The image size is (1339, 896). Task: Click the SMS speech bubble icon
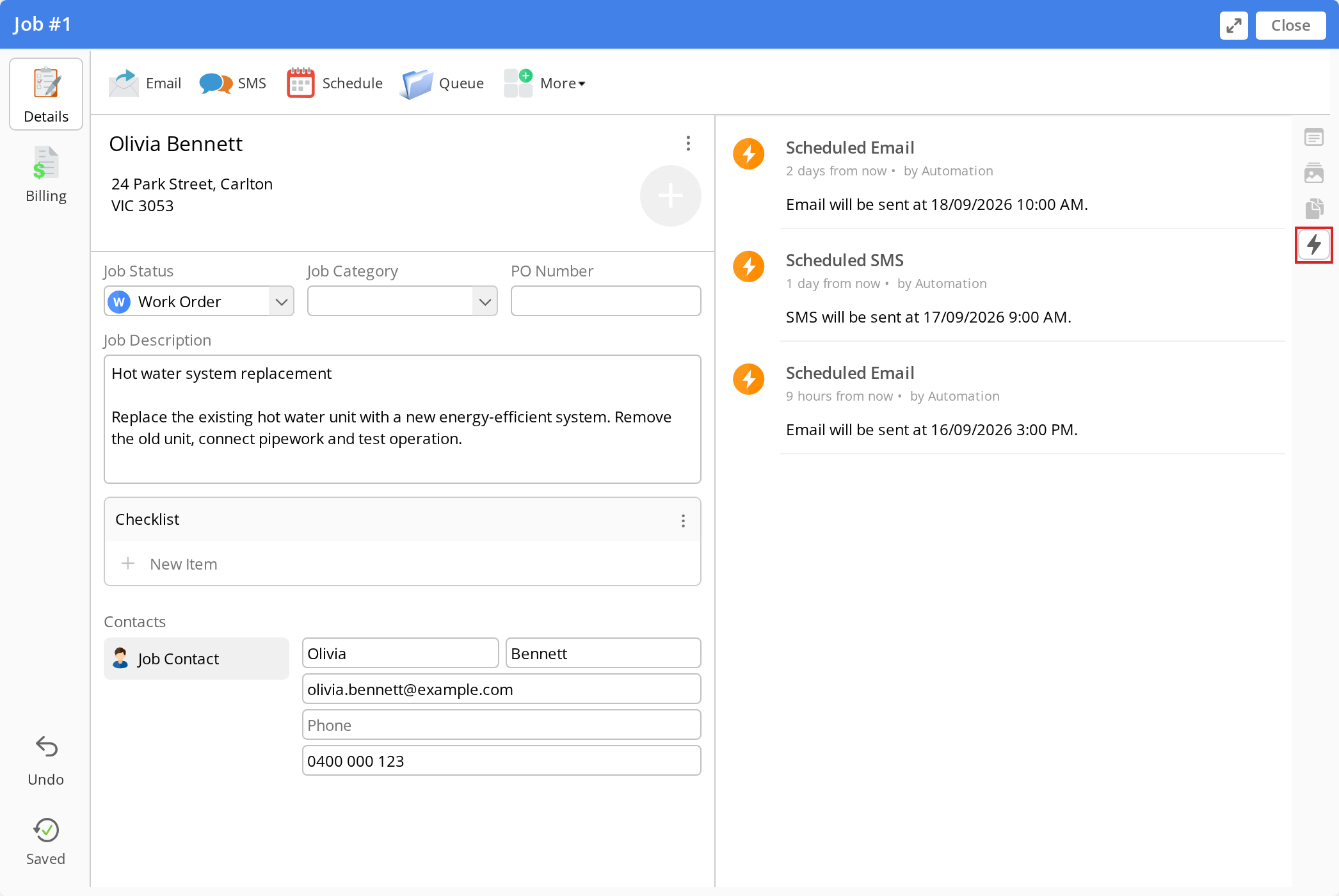tap(216, 83)
